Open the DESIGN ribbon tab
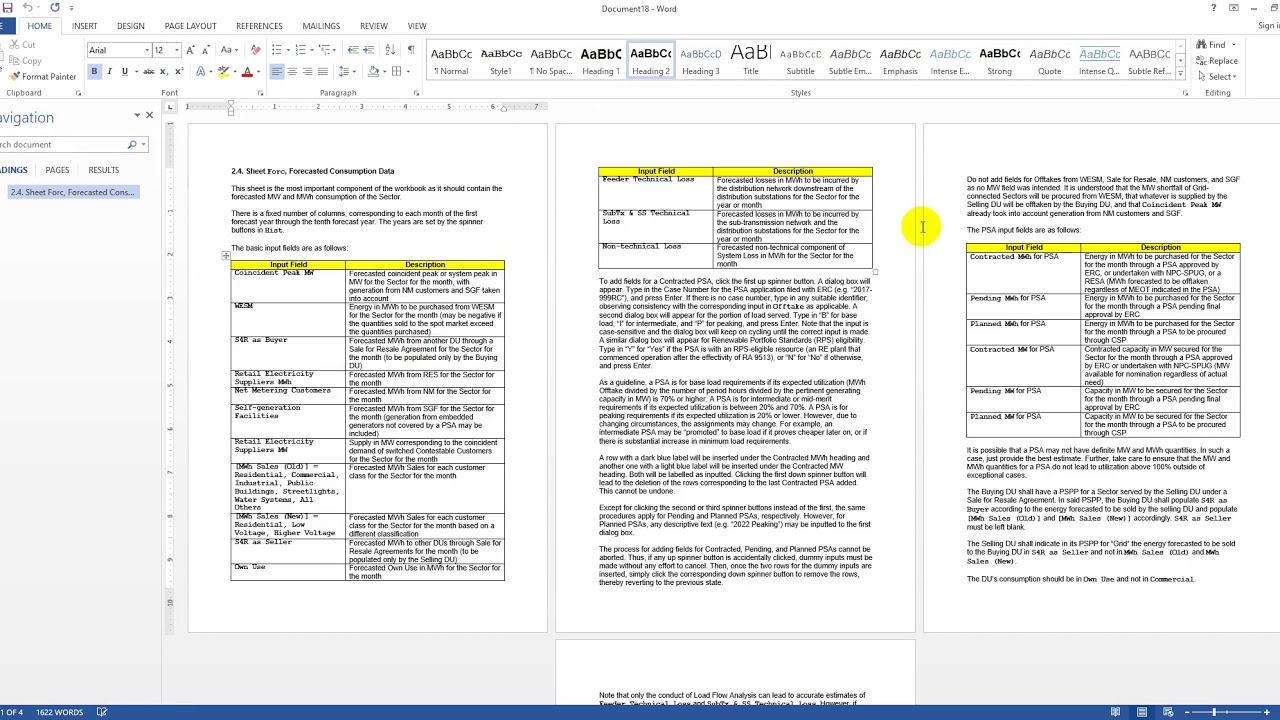 (130, 26)
